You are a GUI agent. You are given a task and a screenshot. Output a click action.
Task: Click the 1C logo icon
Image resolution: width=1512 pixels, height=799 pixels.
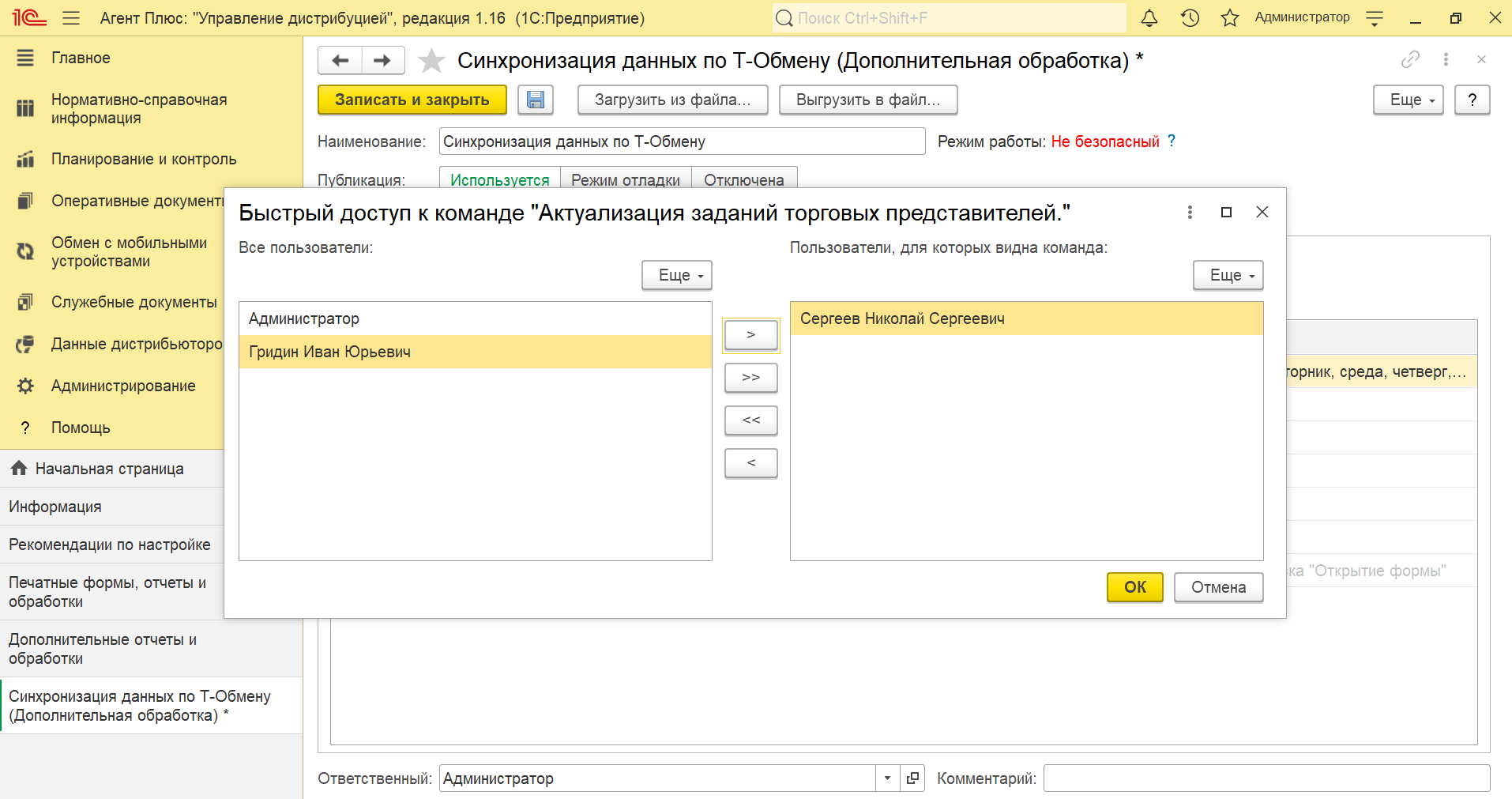point(29,17)
